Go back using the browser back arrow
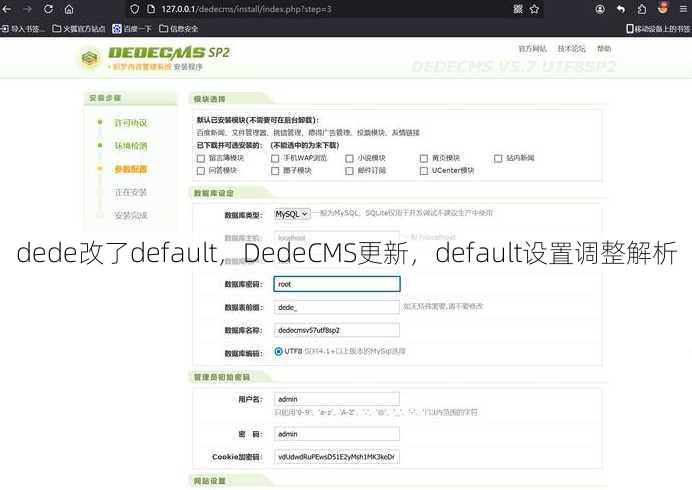Viewport: 692px width, 490px height. [7, 9]
